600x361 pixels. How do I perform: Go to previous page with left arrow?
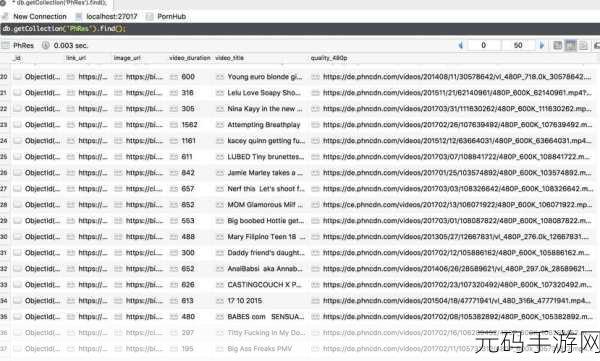pos(461,46)
